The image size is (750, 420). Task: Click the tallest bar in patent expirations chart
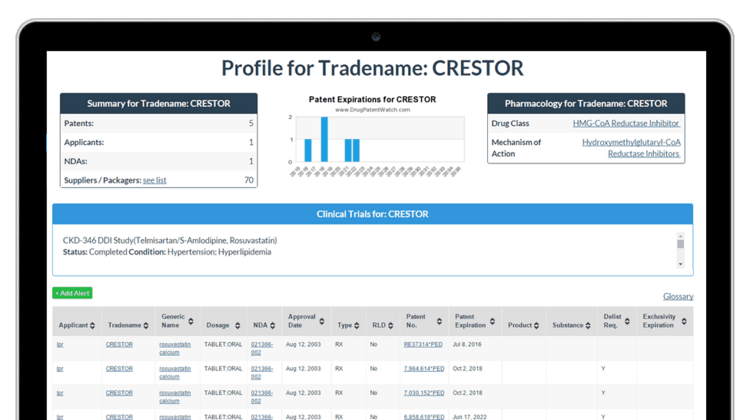coord(324,139)
